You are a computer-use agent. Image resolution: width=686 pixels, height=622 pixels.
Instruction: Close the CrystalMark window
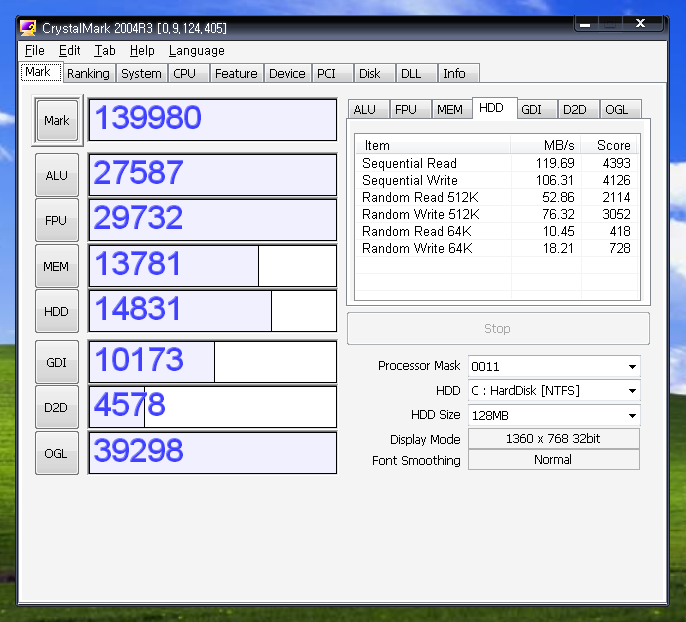pyautogui.click(x=641, y=24)
